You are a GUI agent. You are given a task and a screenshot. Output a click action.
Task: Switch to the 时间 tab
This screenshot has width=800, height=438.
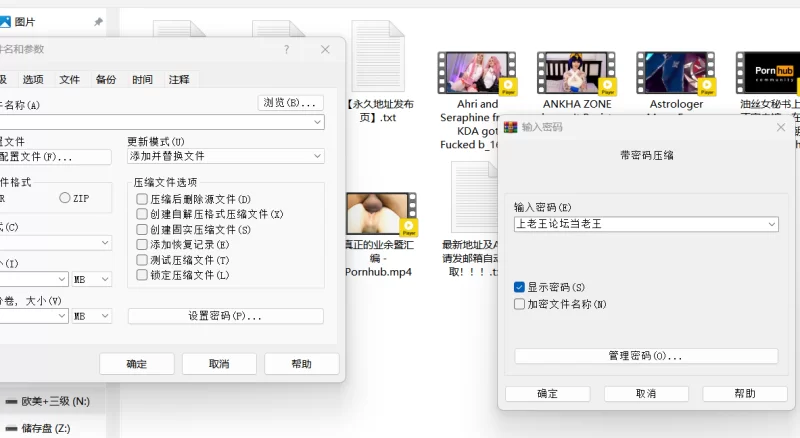(x=142, y=79)
